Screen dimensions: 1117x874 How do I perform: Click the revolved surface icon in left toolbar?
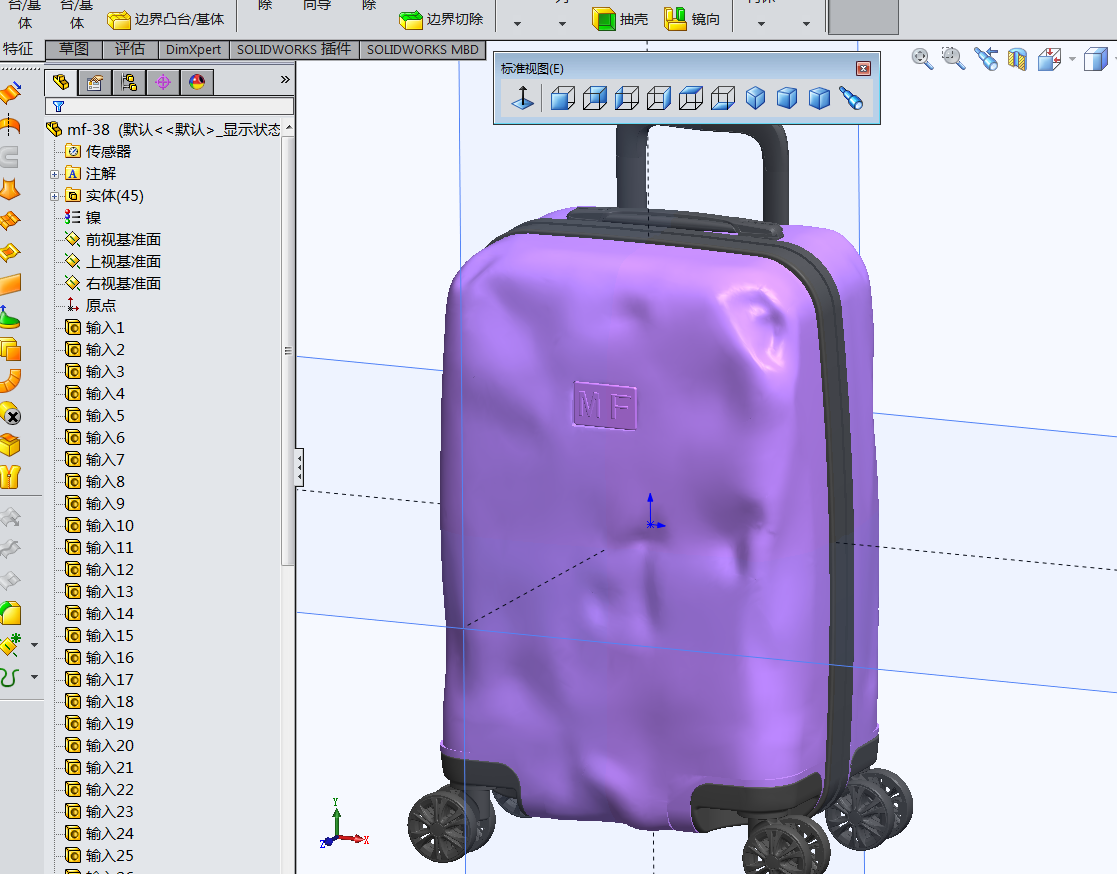pos(10,126)
